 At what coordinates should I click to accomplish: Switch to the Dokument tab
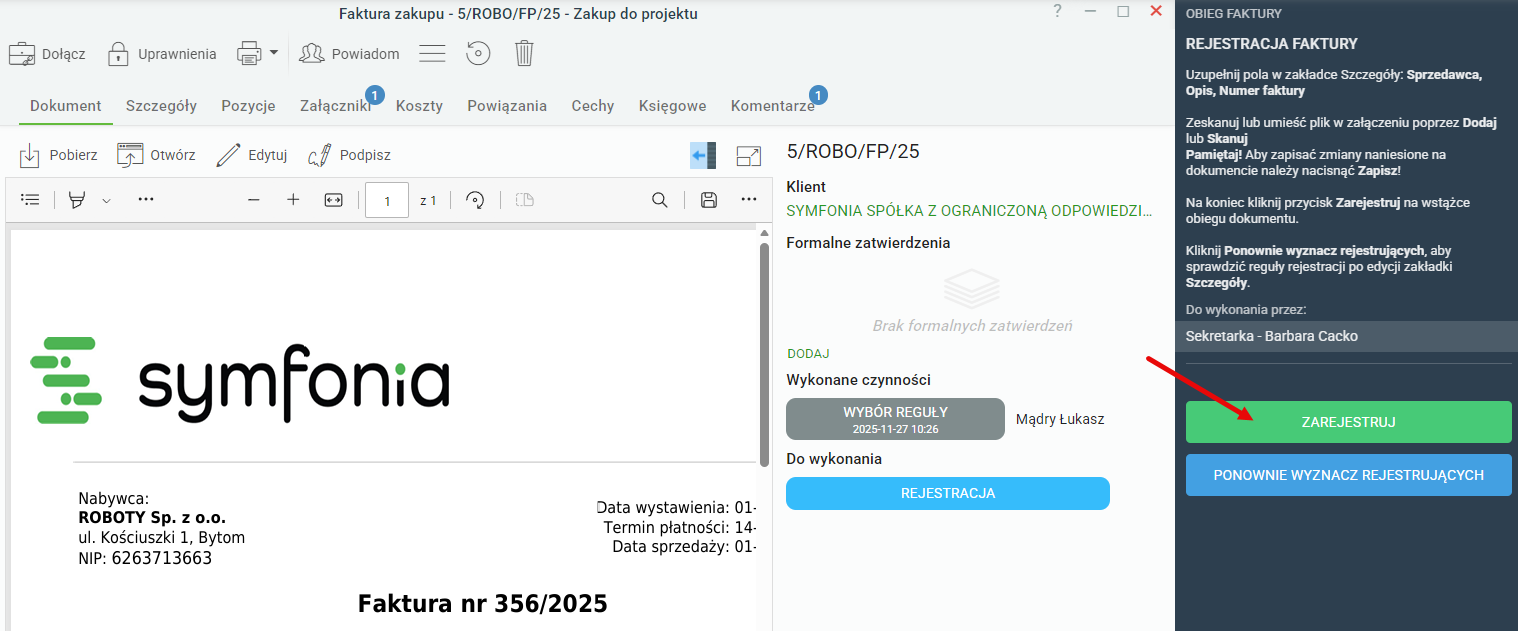click(66, 106)
